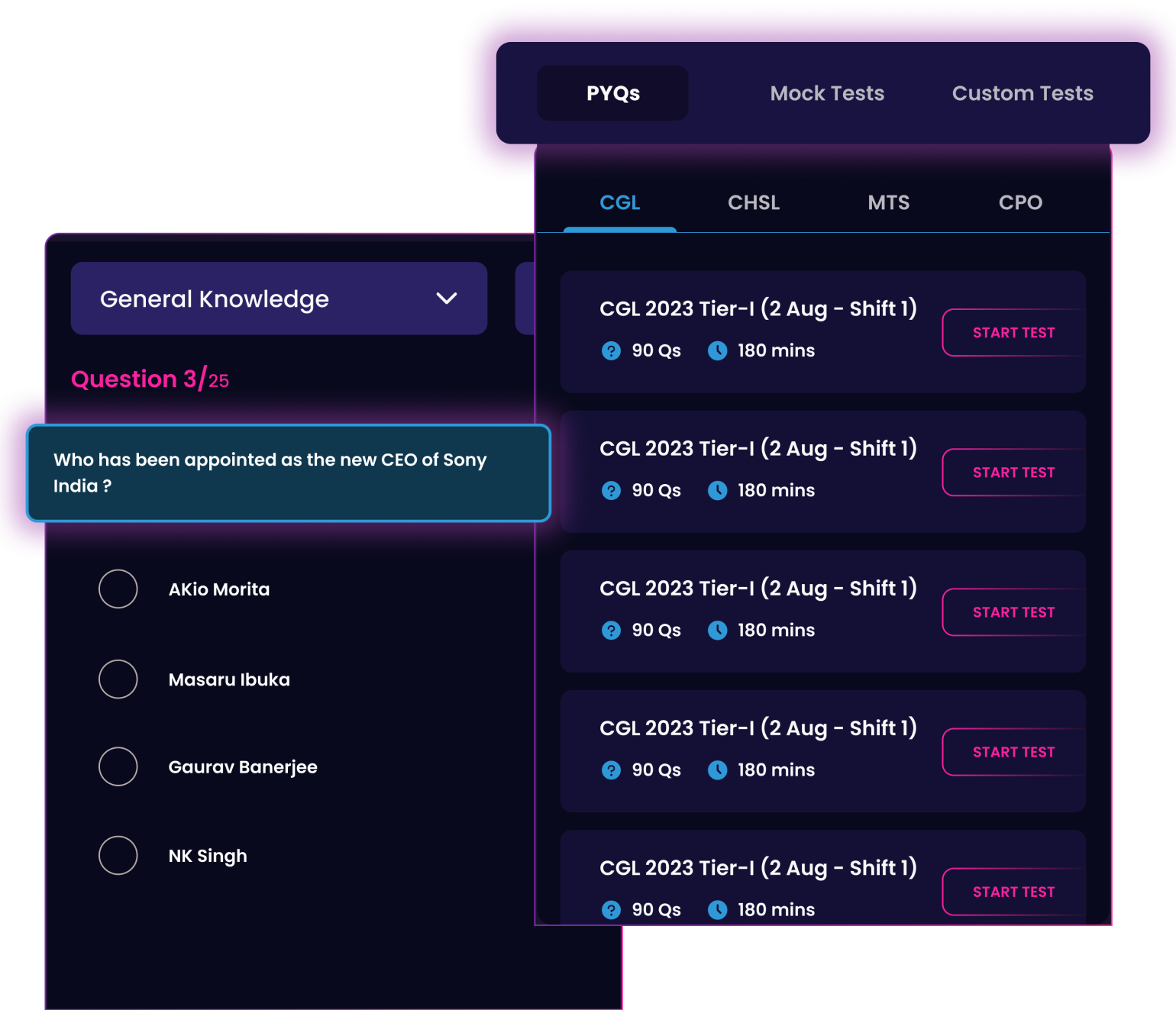Switch to the MTS exam tab
This screenshot has height=1010, width=1176.
888,202
